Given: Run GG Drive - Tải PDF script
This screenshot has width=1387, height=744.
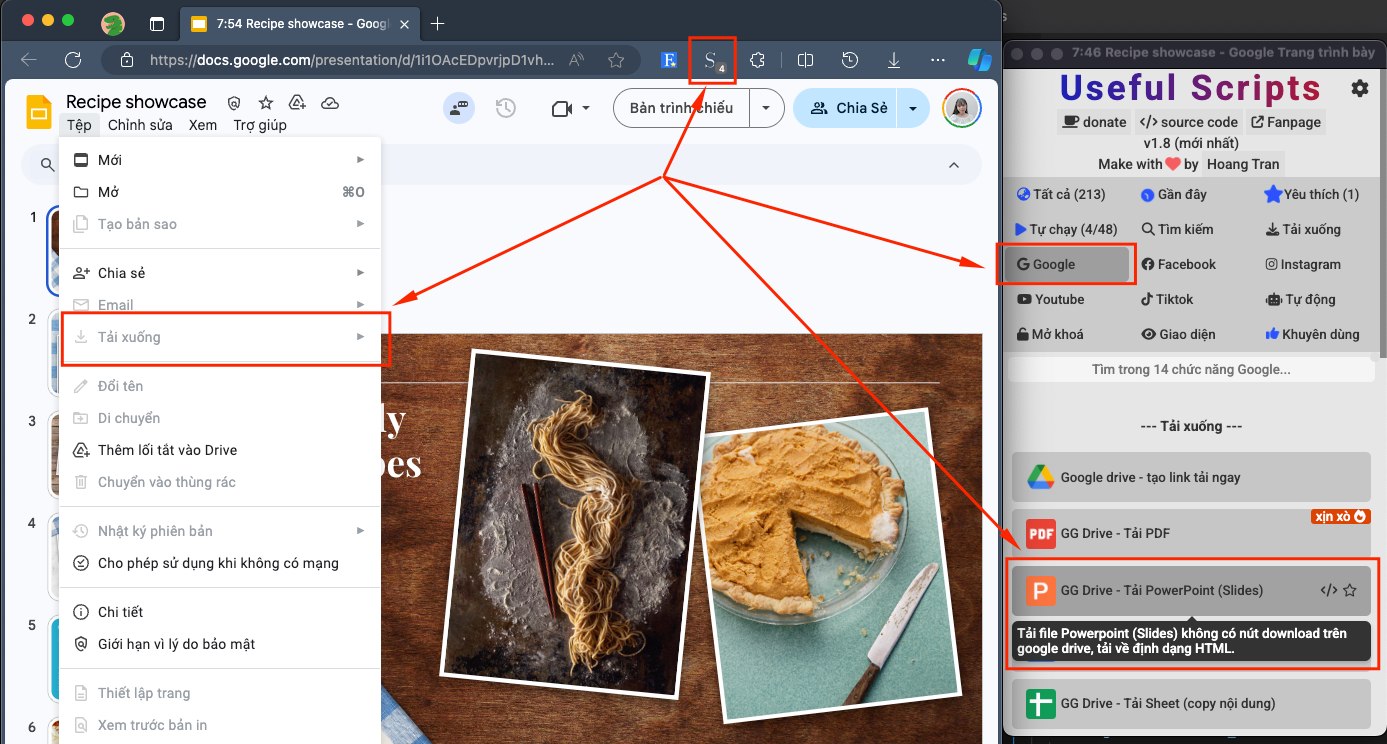Looking at the screenshot, I should 1191,533.
